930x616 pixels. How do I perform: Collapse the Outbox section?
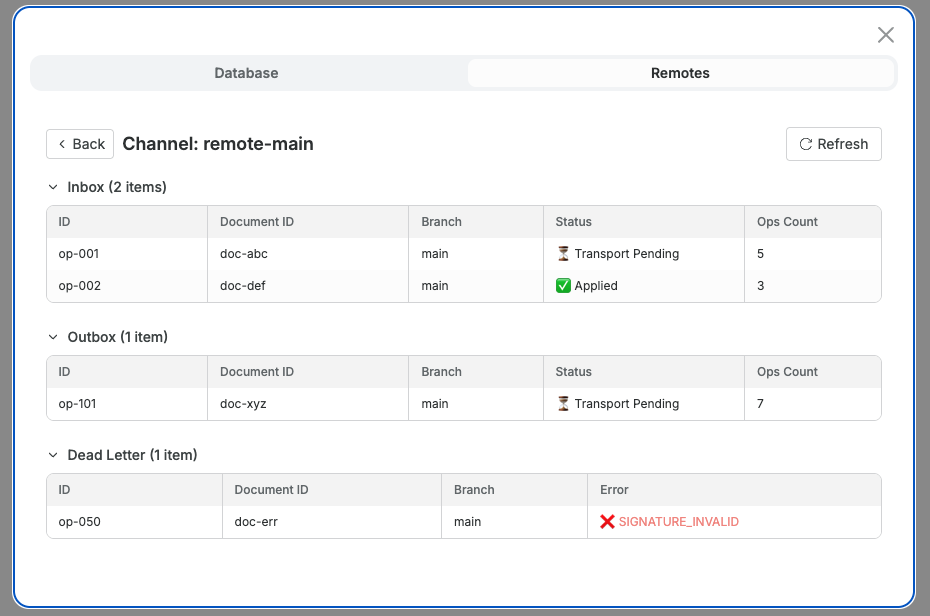click(x=53, y=337)
